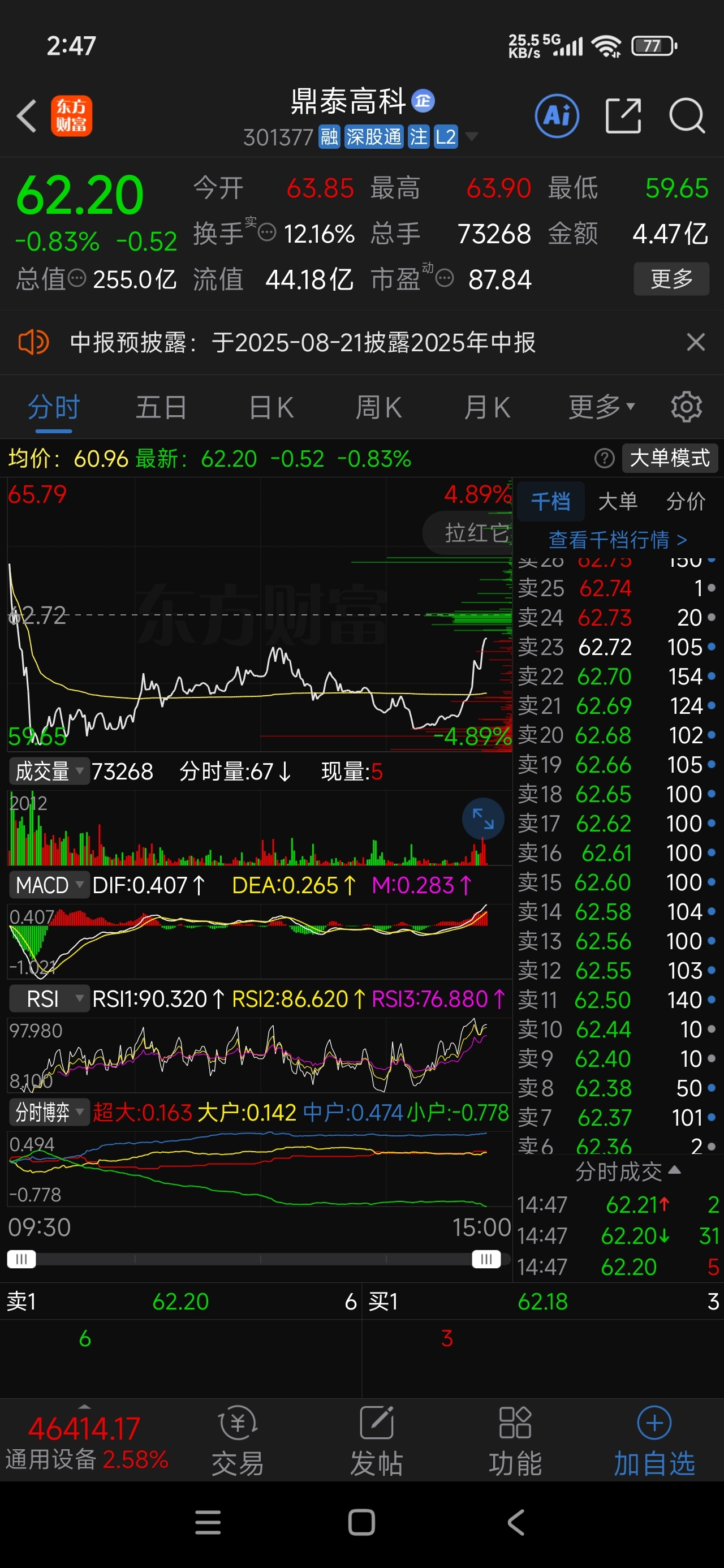
Task: Tap info icon beside 总值
Action: point(77,279)
